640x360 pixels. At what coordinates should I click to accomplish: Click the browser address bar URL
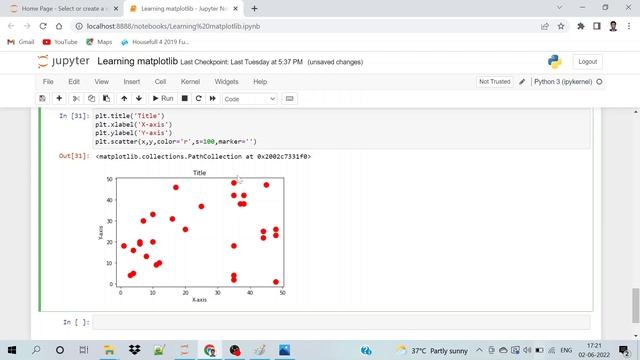[x=173, y=26]
